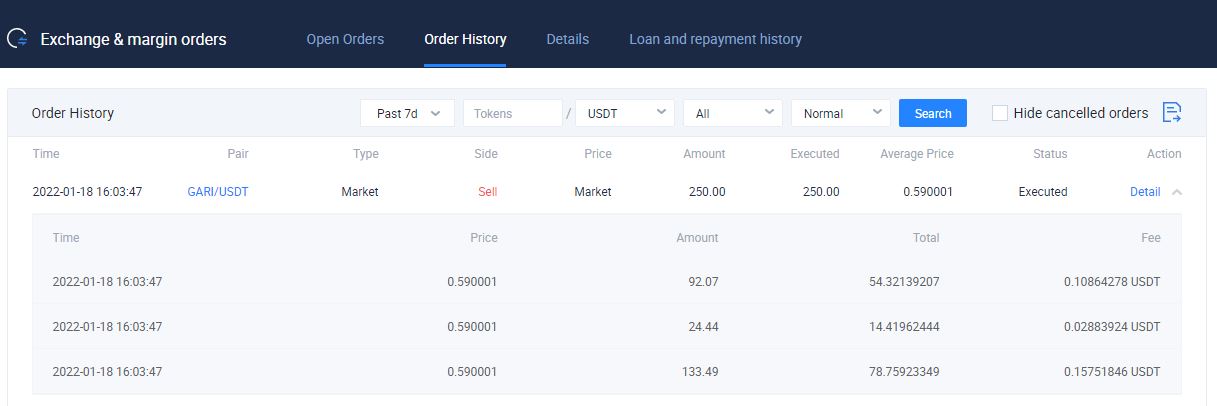1217x406 pixels.
Task: Click the Detail link for the order
Action: click(1144, 192)
